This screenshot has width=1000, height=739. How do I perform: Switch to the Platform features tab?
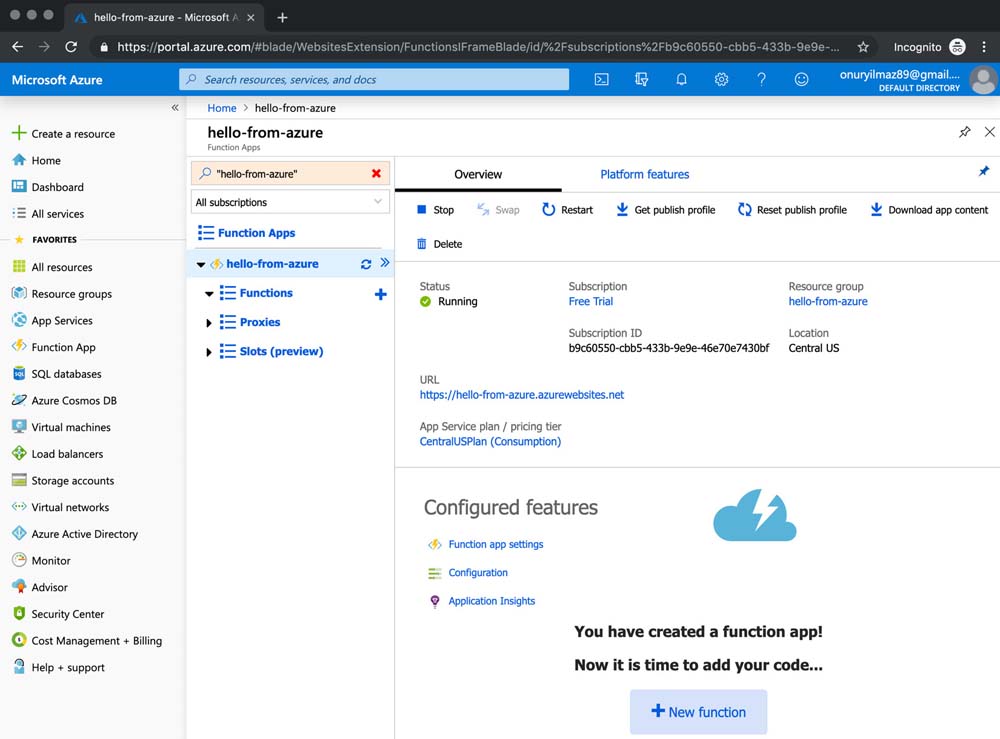644,174
